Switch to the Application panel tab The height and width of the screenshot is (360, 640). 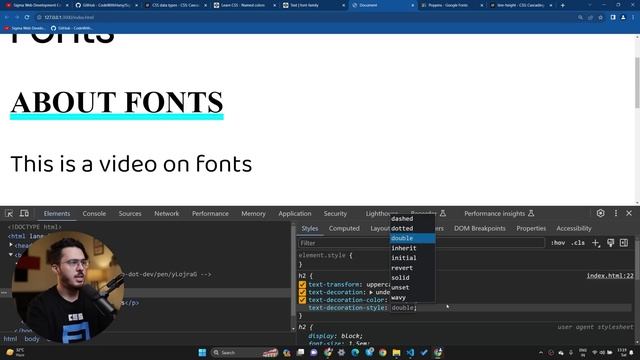(295, 213)
